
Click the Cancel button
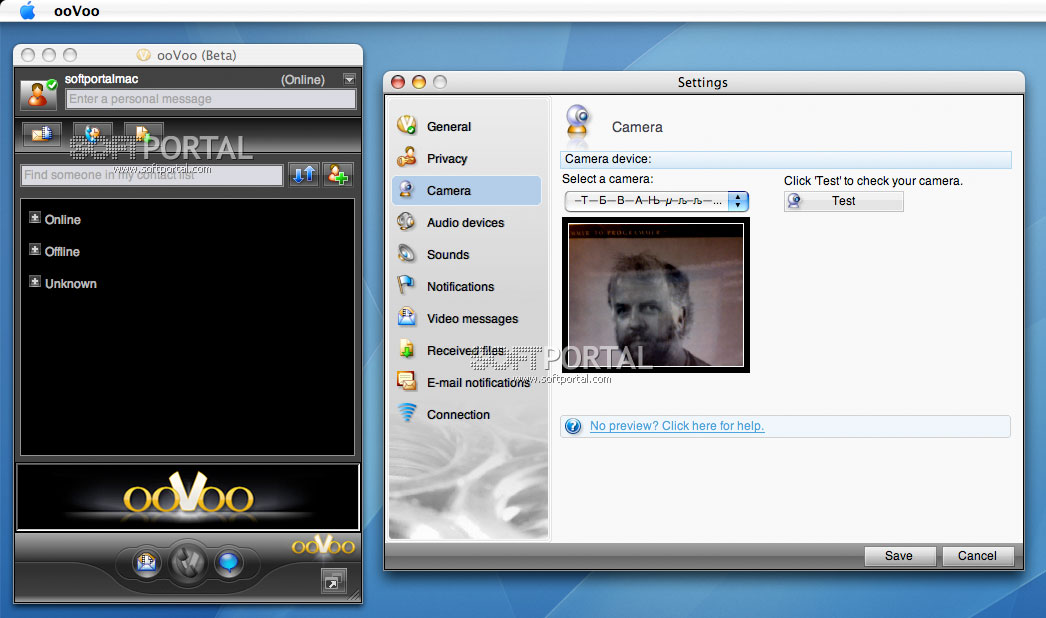point(977,556)
